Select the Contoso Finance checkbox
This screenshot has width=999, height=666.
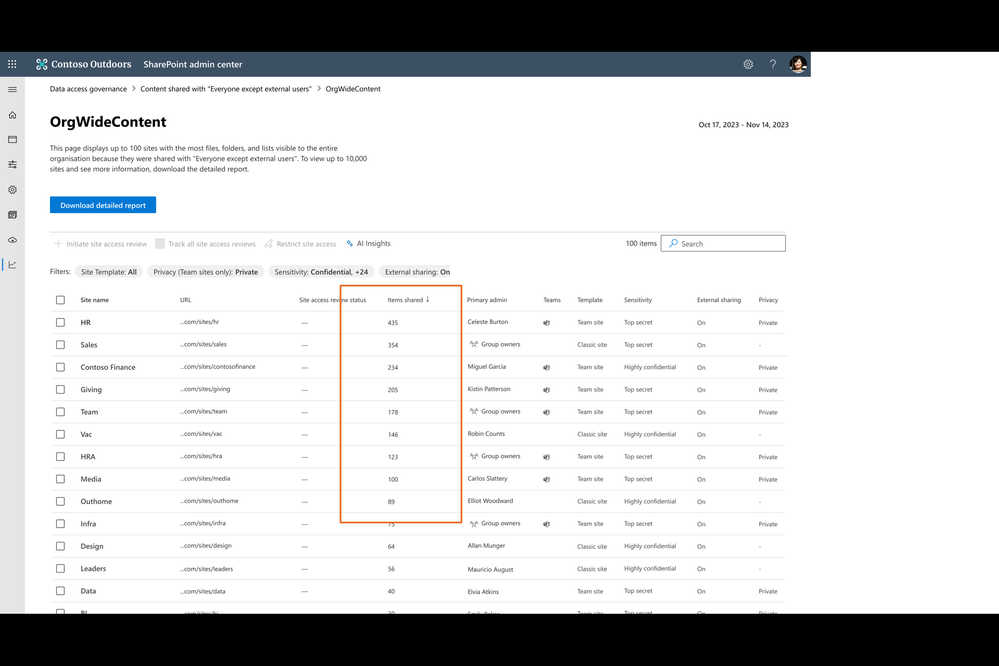[x=61, y=367]
